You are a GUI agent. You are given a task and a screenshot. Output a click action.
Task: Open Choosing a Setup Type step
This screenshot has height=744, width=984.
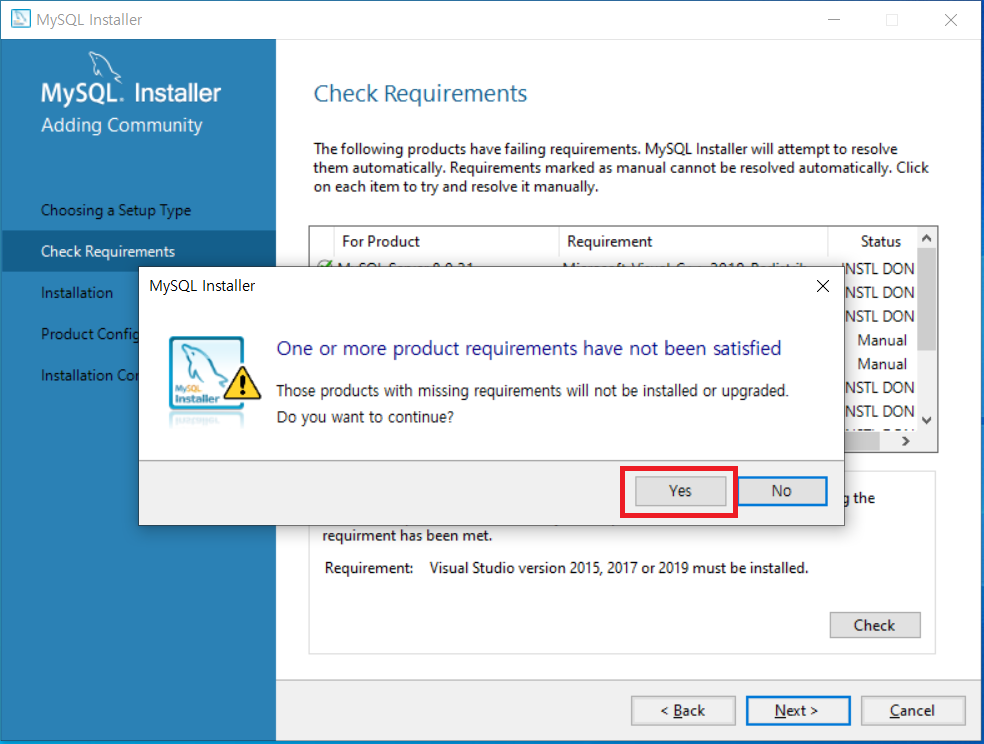(x=116, y=210)
